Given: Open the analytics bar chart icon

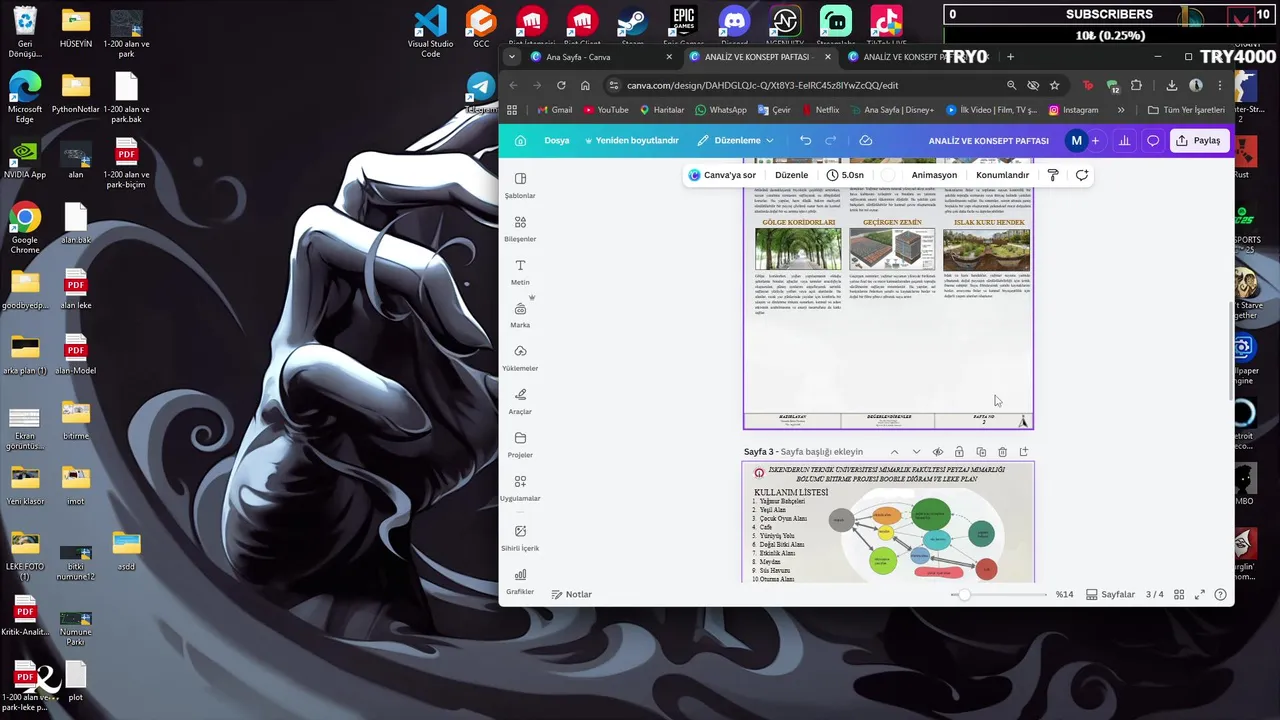Looking at the screenshot, I should (x=1124, y=141).
